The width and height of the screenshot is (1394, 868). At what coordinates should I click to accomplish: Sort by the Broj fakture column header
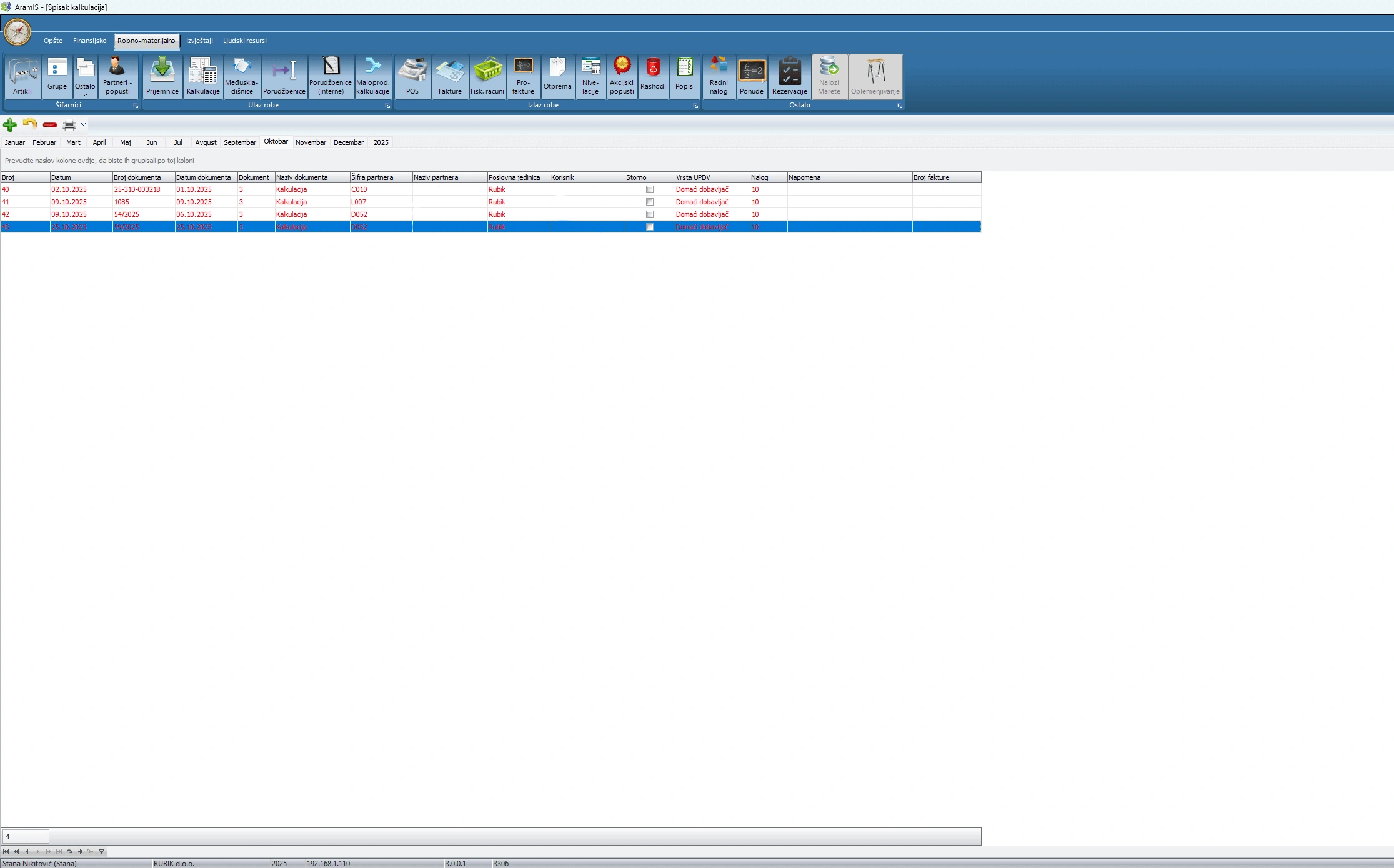(947, 177)
